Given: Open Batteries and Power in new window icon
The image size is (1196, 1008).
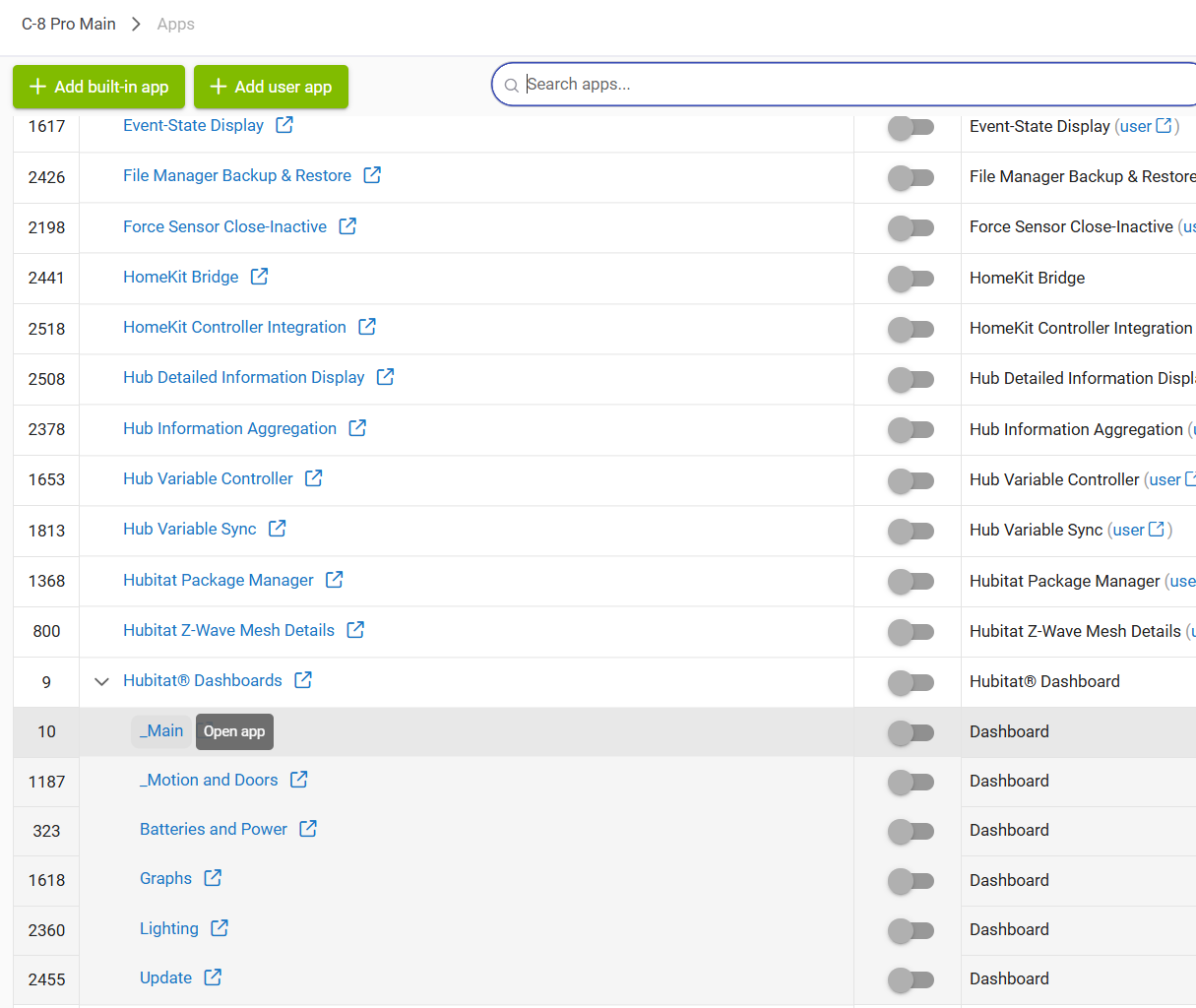Looking at the screenshot, I should [308, 829].
